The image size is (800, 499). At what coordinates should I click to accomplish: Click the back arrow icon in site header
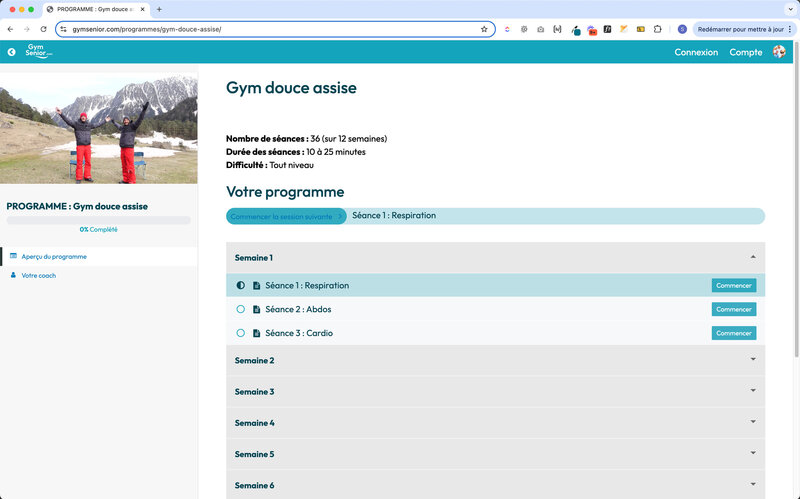pyautogui.click(x=11, y=52)
